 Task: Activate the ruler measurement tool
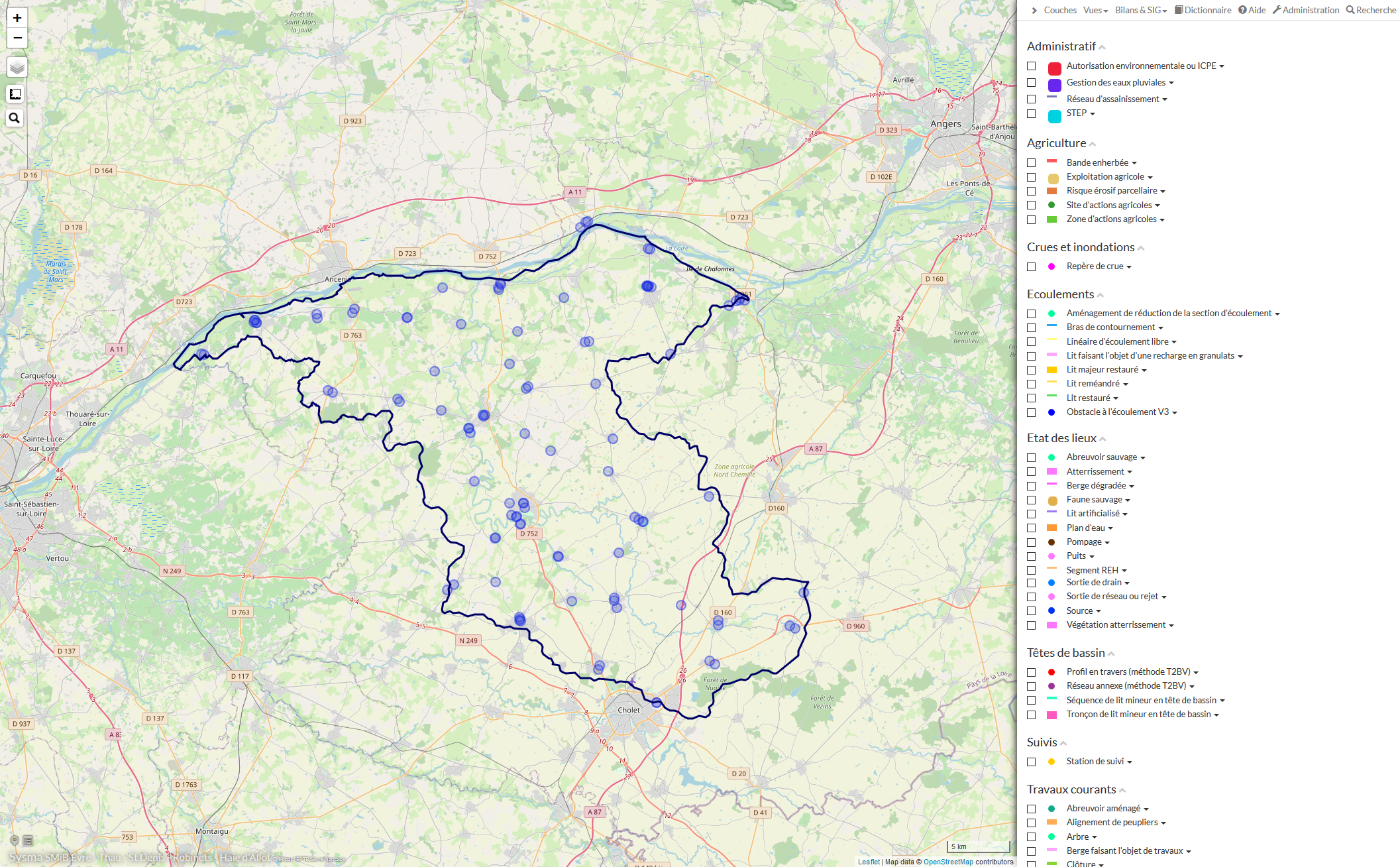pyautogui.click(x=15, y=94)
